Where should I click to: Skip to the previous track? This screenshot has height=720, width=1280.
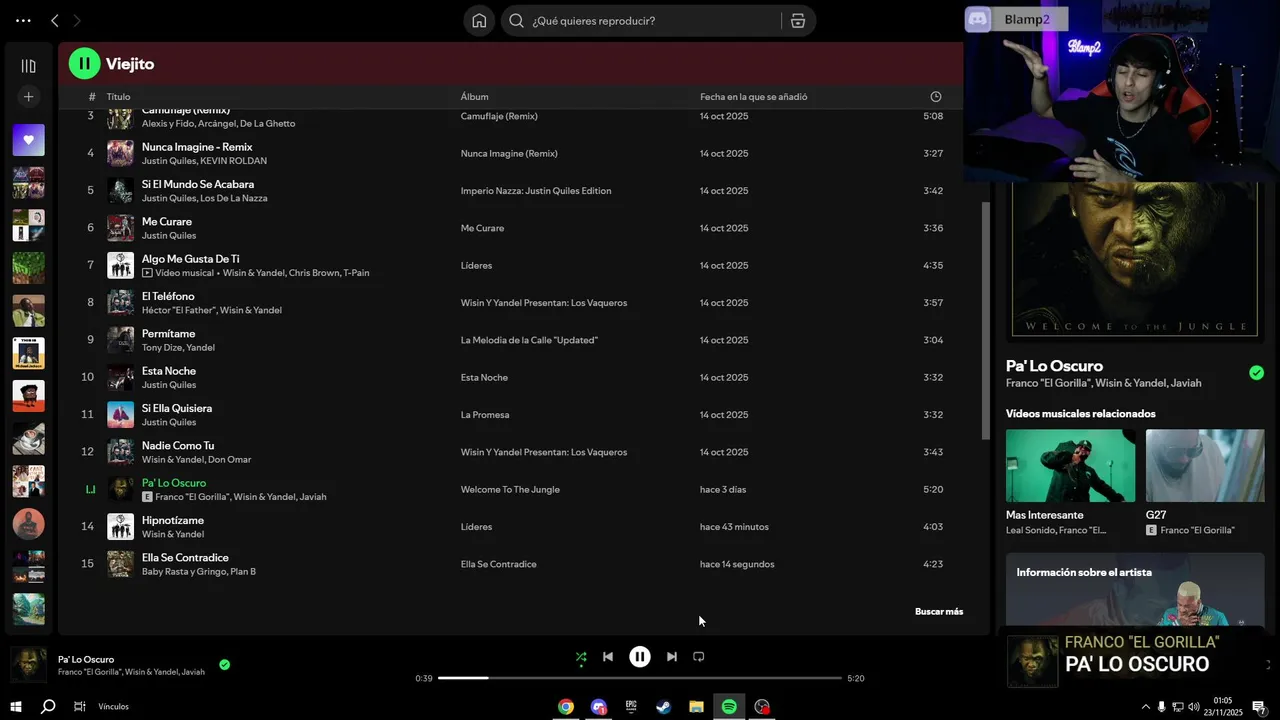[x=608, y=657]
